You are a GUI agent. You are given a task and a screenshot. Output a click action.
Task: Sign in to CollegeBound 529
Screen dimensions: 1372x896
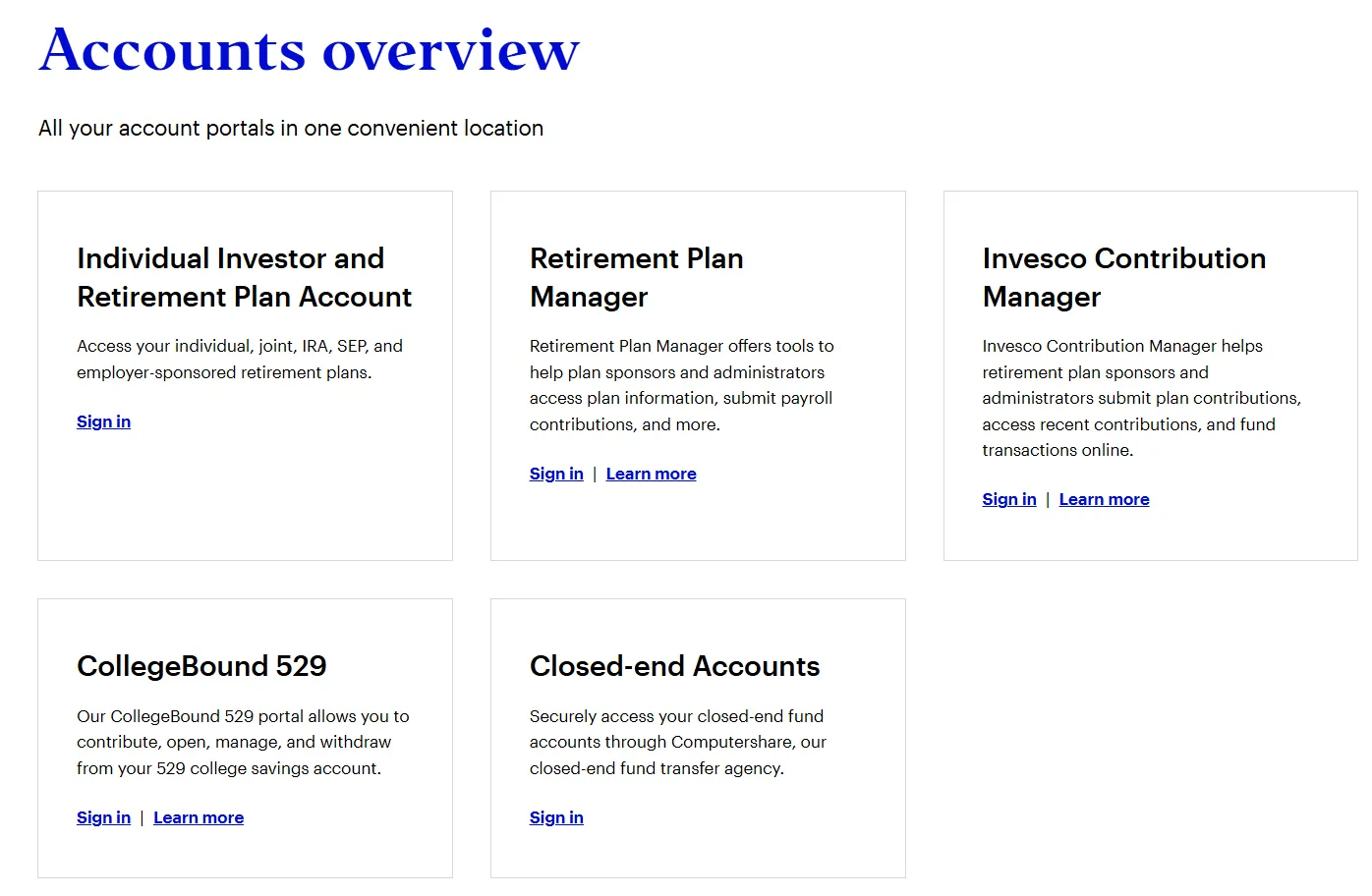click(103, 817)
